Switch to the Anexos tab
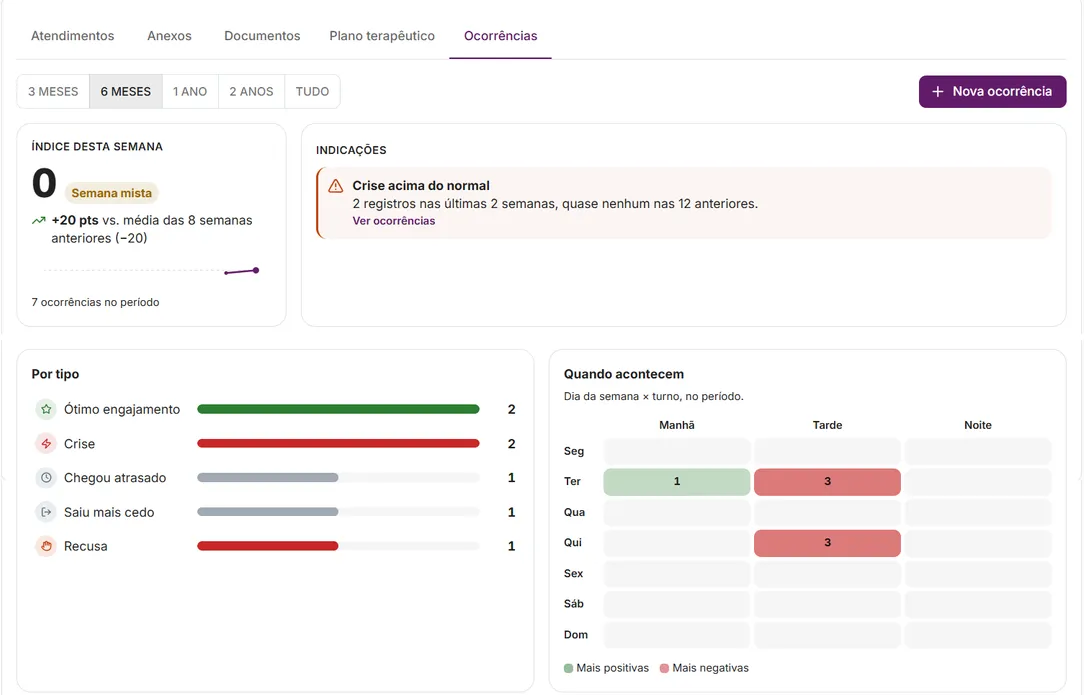Viewport: 1084px width, 695px height. [x=169, y=36]
